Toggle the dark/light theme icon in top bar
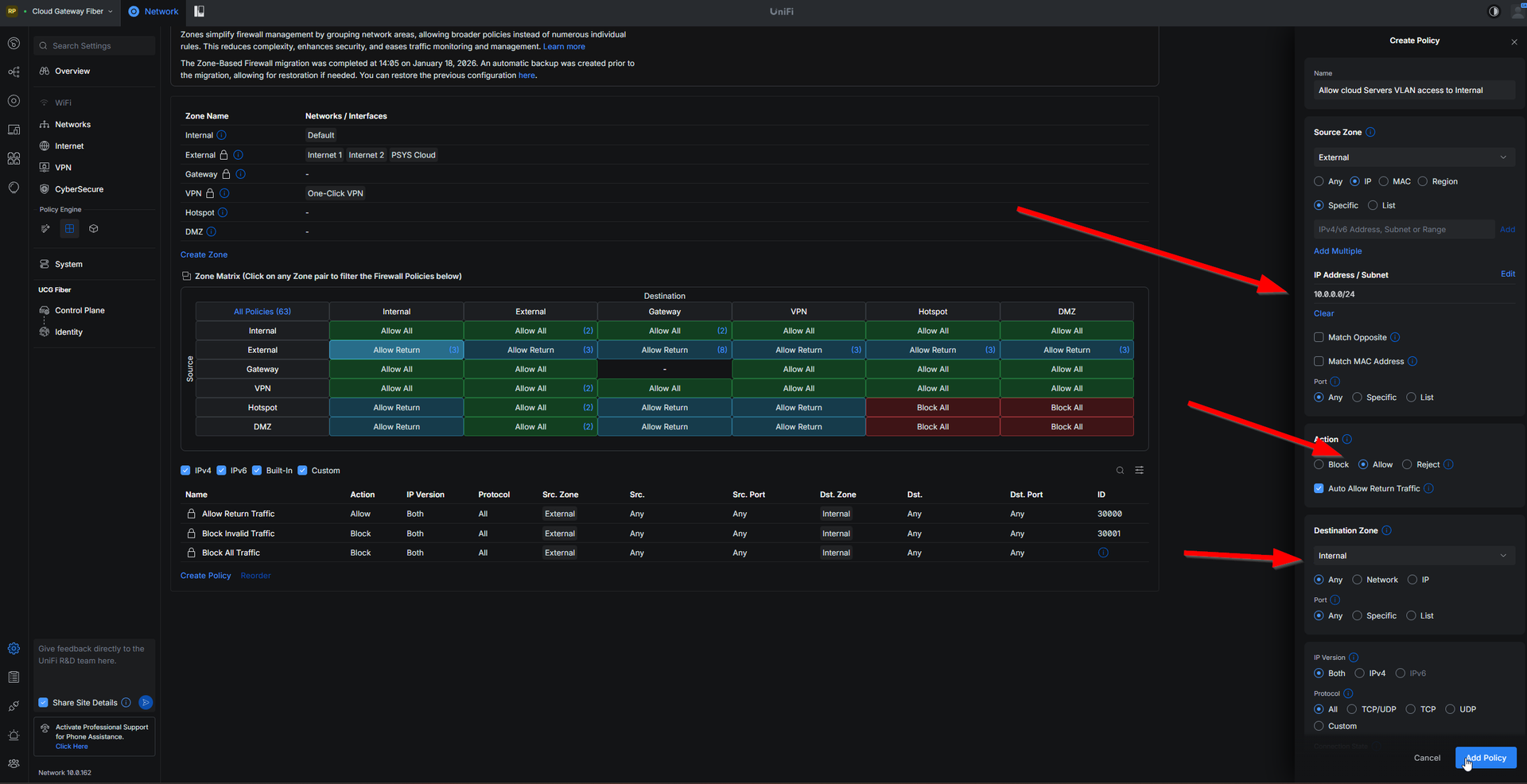Image resolution: width=1527 pixels, height=784 pixels. point(1494,11)
